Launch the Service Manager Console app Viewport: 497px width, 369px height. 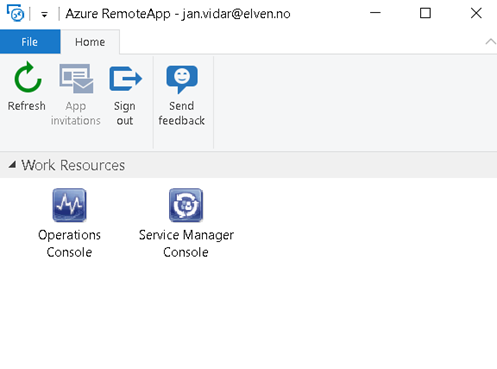(x=186, y=223)
